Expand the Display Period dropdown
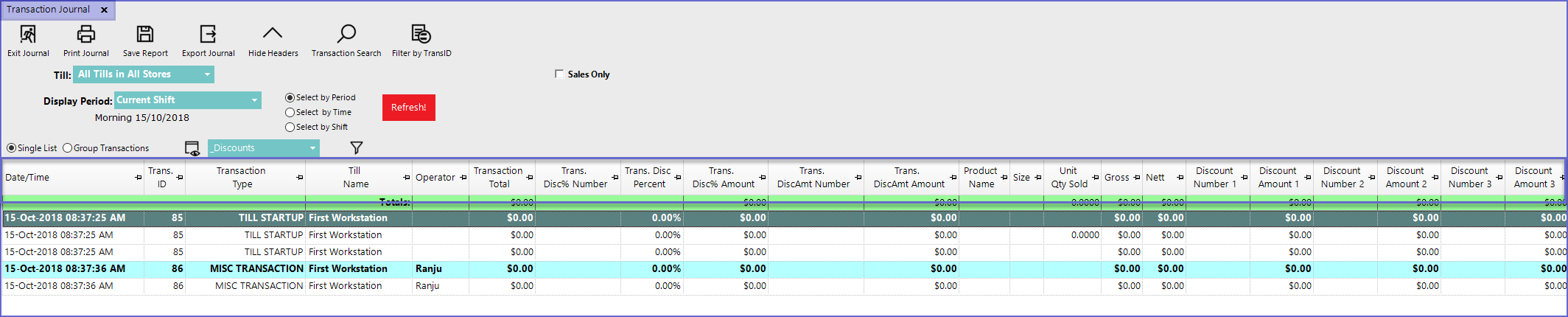Screen dimensions: 1568x317 (x=254, y=100)
